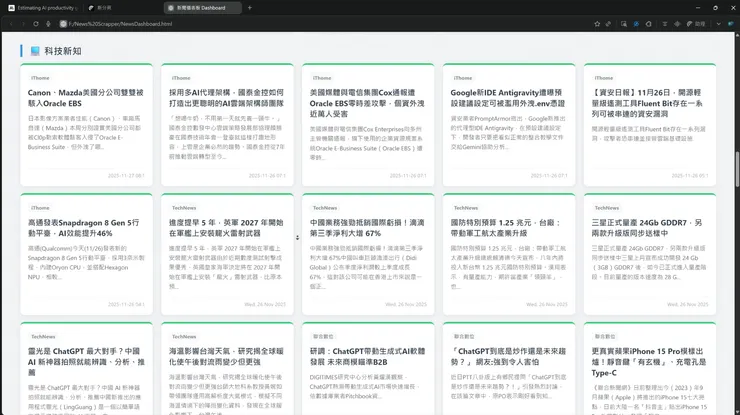Click the page vertical scrollbar thumb
Viewport: 740px width, 415px height.
coord(736,169)
